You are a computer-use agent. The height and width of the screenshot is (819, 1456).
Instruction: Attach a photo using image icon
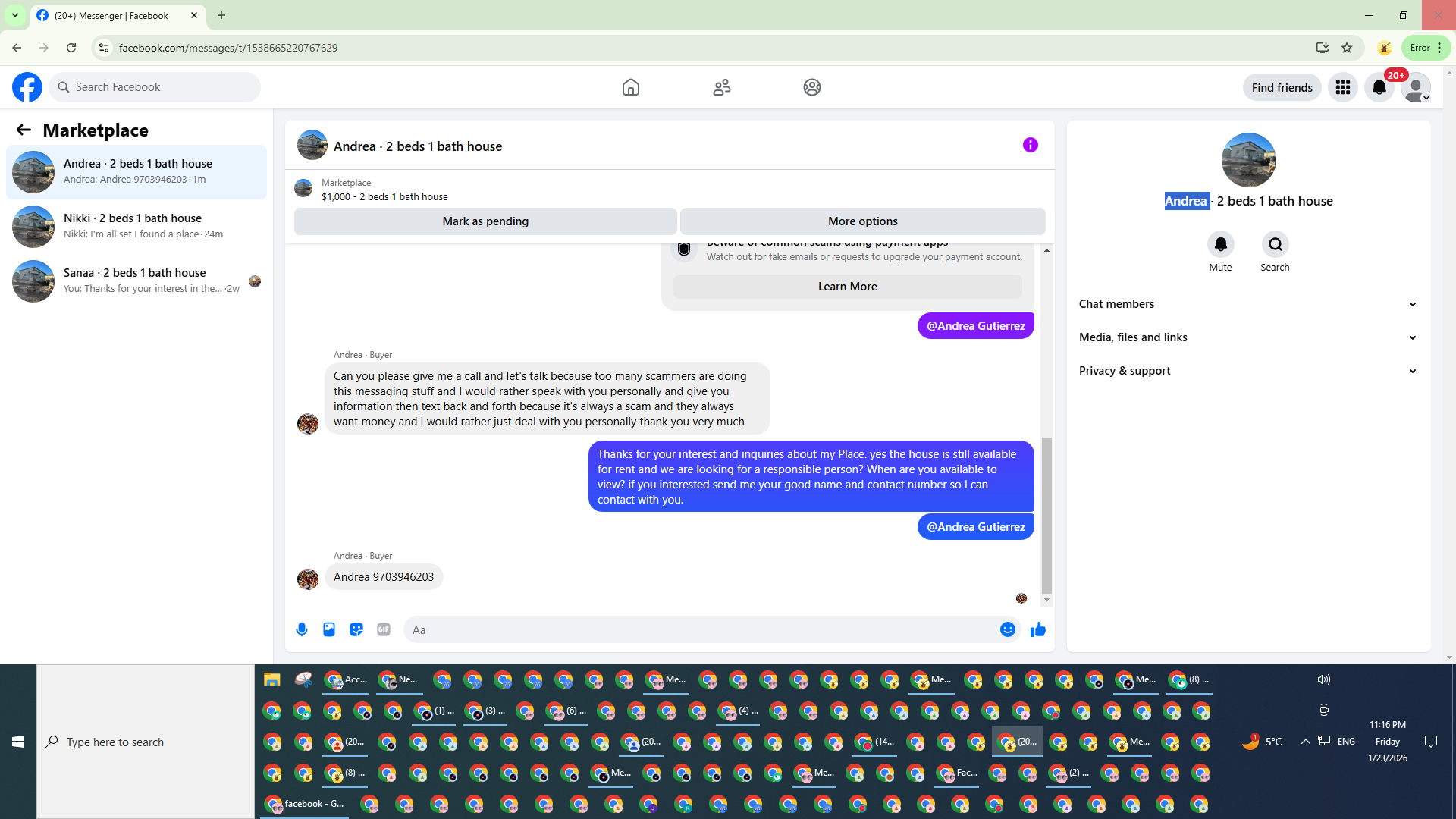tap(329, 629)
